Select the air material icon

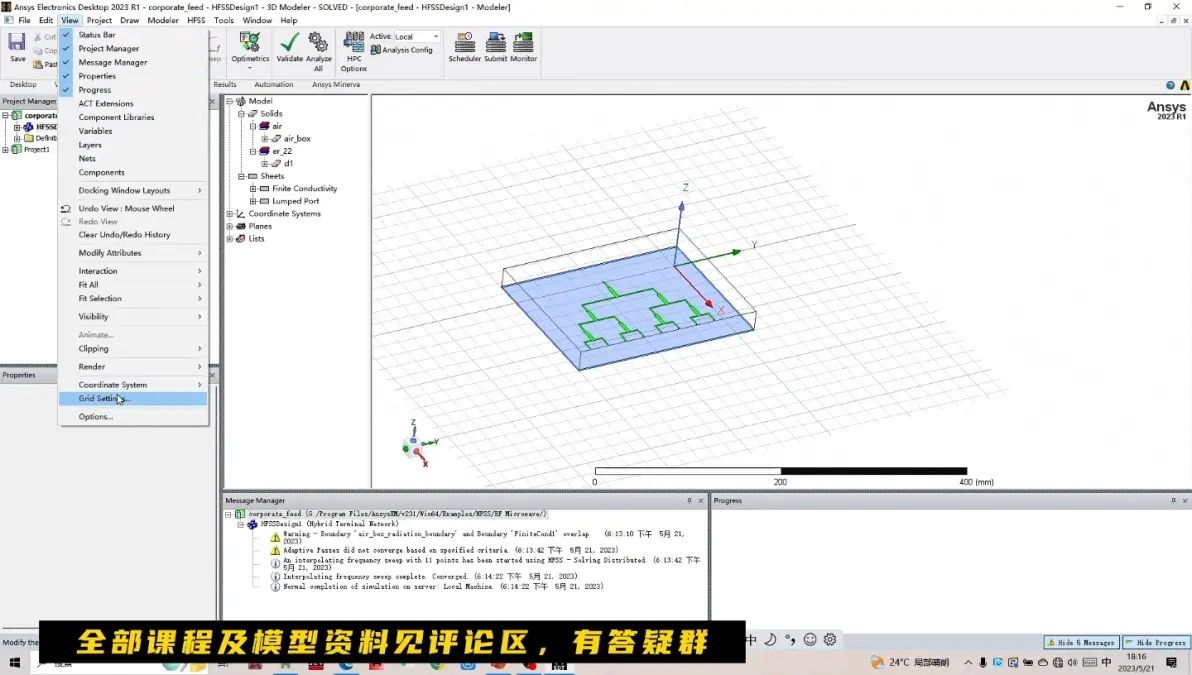[265, 126]
